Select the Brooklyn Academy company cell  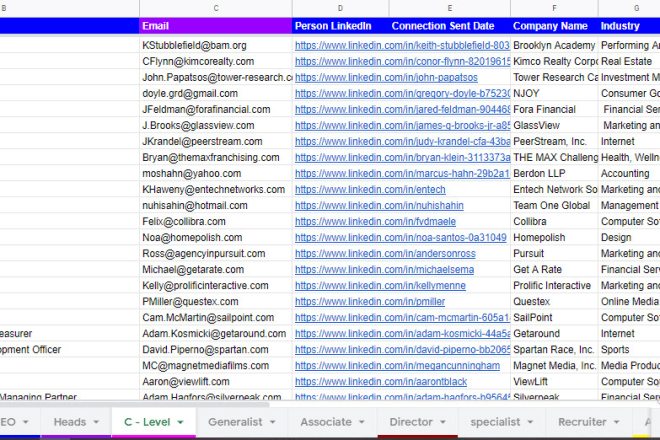(x=554, y=45)
